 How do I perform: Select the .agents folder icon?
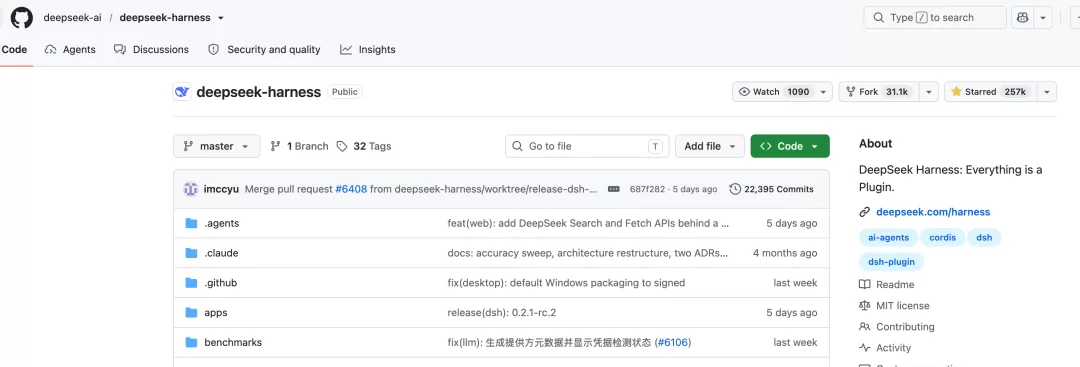[191, 223]
